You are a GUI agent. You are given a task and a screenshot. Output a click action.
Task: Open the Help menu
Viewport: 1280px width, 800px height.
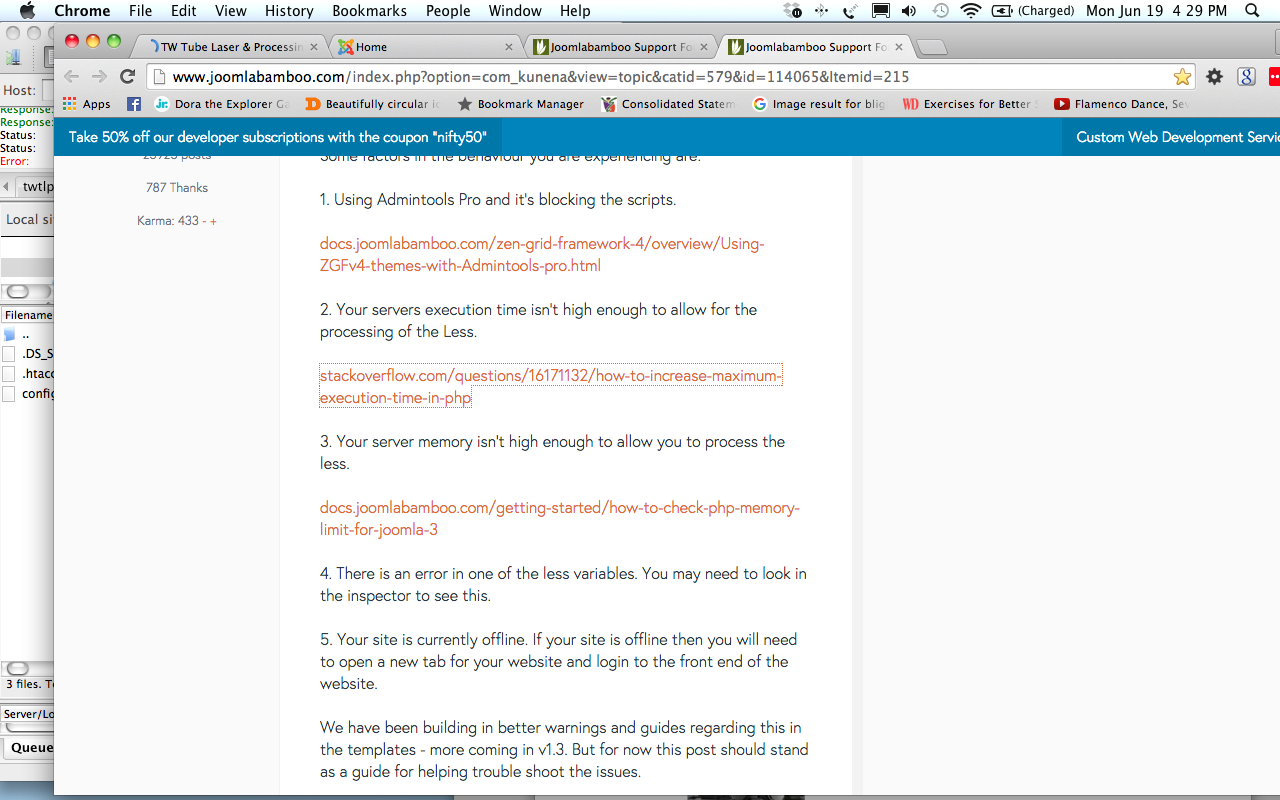(575, 11)
